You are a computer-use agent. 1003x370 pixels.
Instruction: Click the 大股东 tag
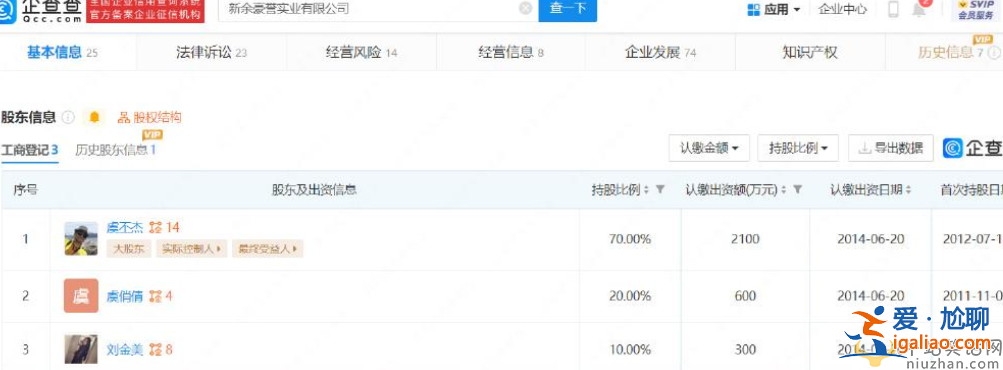tap(129, 249)
